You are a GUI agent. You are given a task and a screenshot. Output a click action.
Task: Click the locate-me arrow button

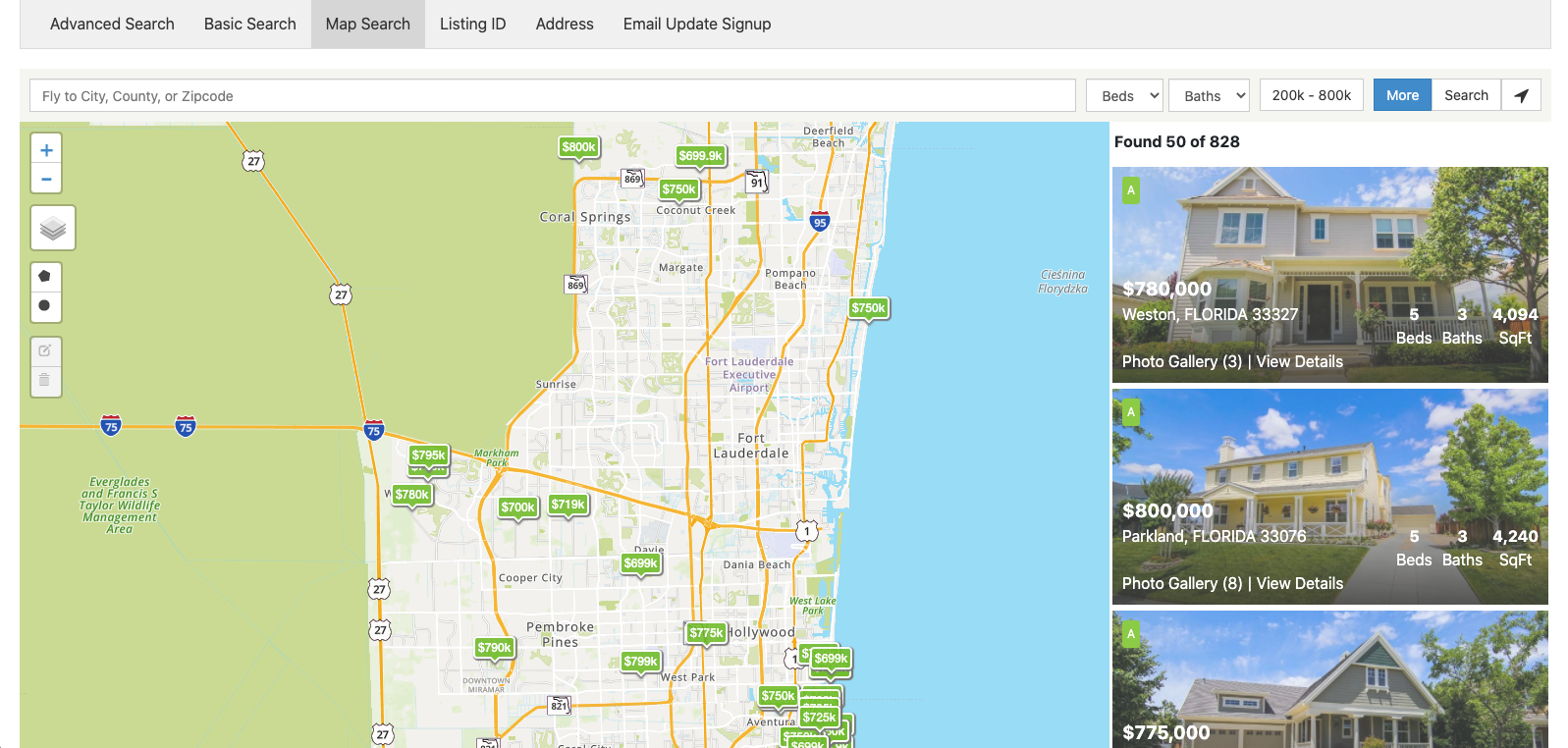(x=1521, y=95)
